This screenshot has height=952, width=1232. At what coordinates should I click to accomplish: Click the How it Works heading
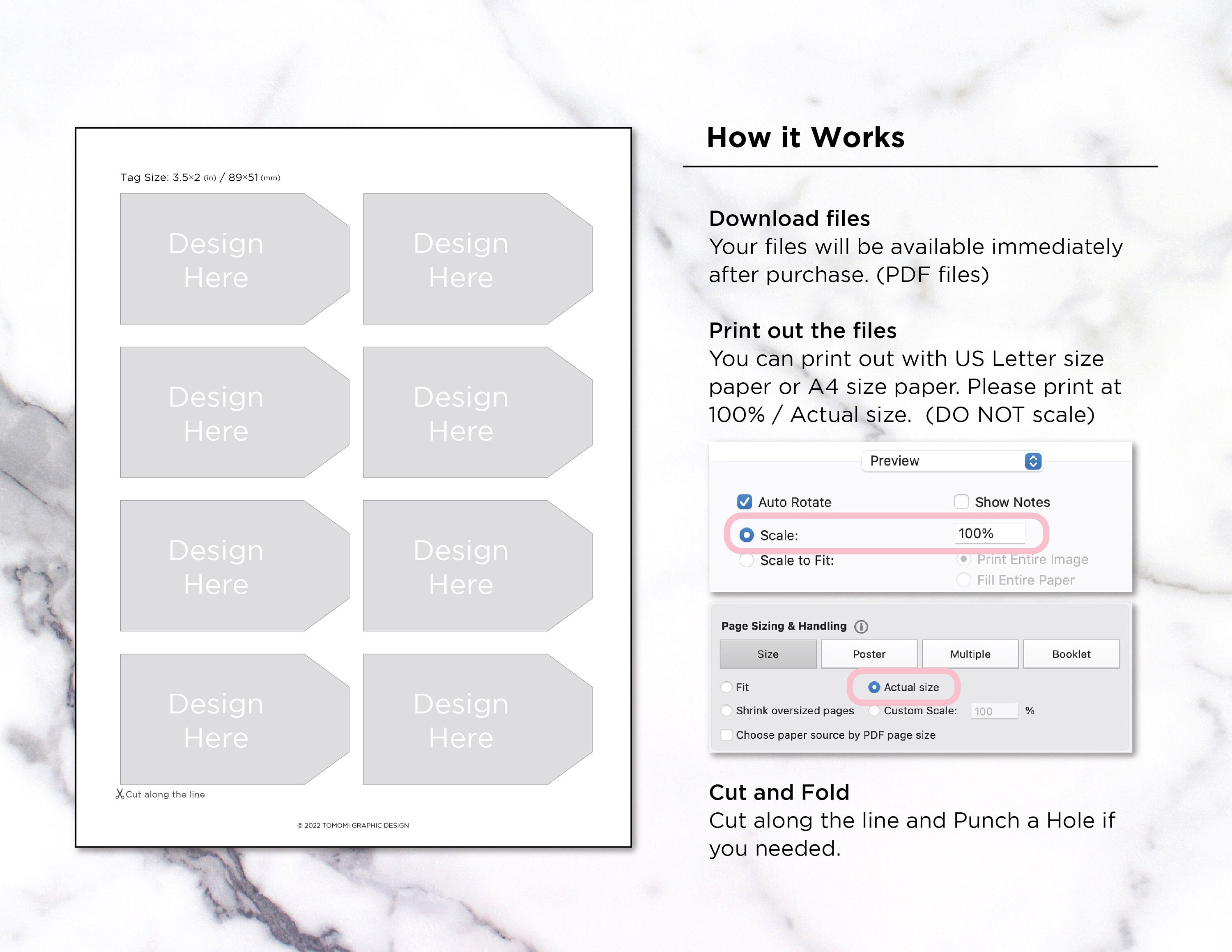pyautogui.click(x=806, y=137)
